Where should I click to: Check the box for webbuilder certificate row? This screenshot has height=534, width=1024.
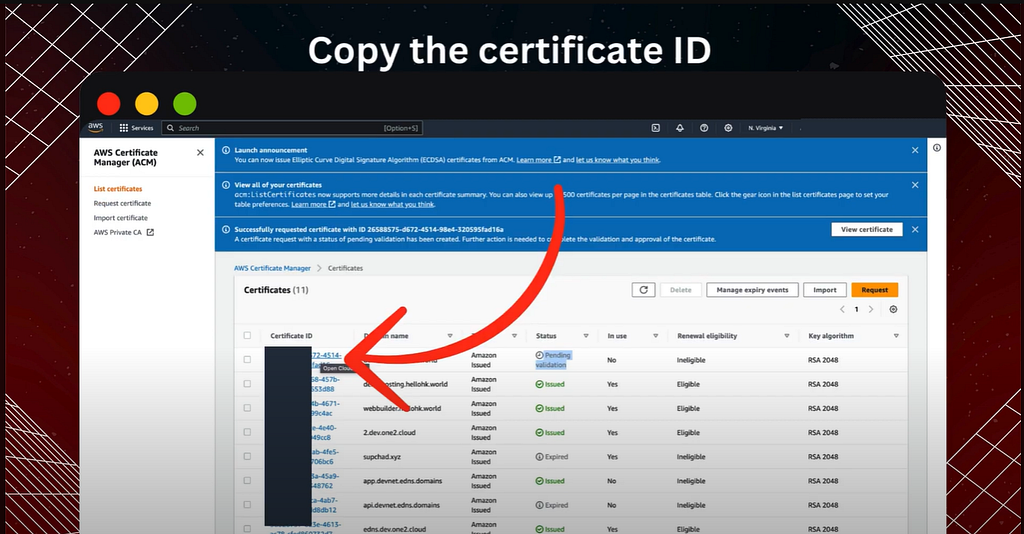247,408
